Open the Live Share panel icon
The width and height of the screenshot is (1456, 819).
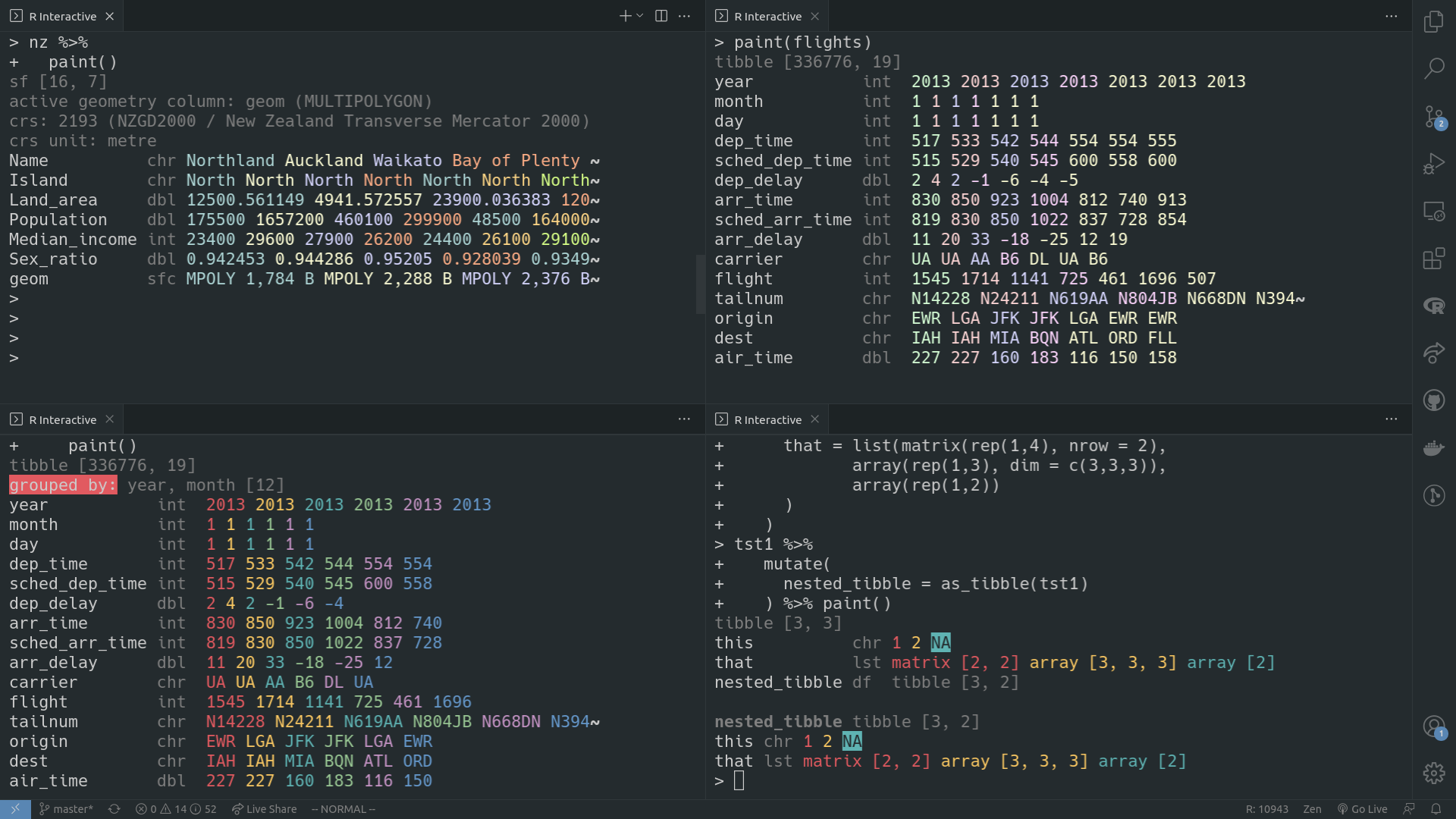point(1433,353)
